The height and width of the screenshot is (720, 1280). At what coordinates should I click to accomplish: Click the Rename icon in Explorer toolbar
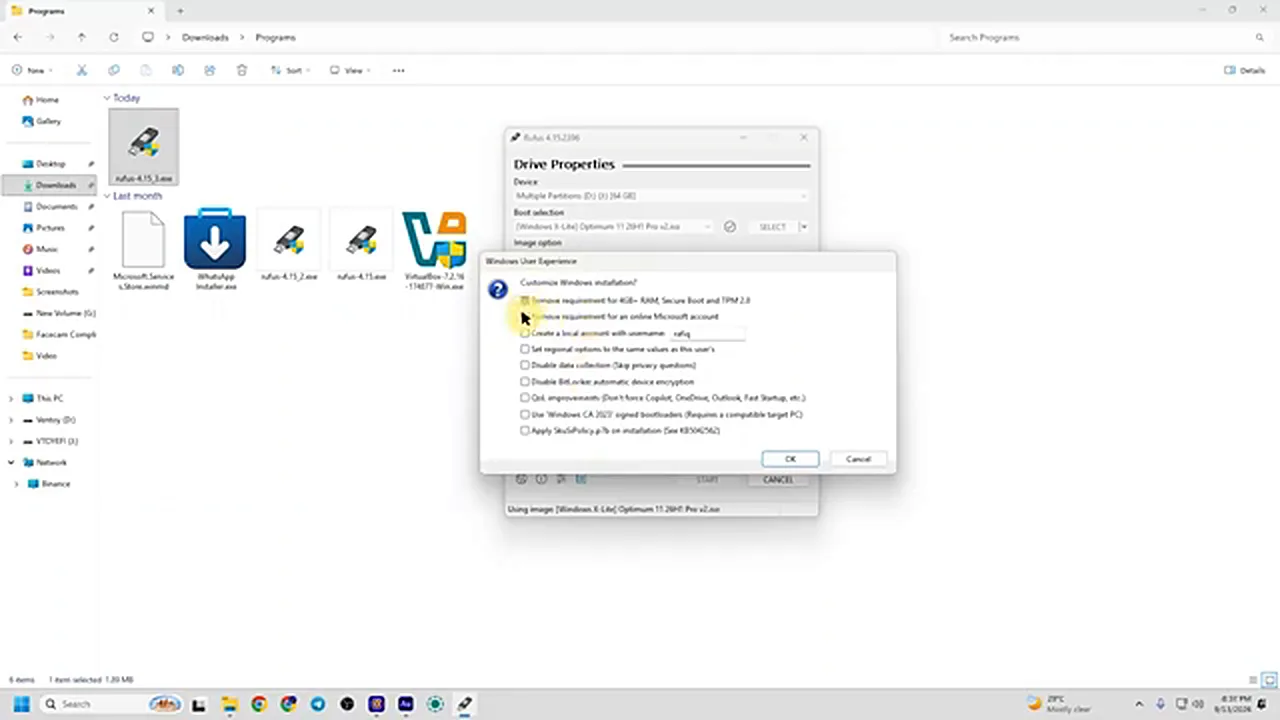pos(178,71)
